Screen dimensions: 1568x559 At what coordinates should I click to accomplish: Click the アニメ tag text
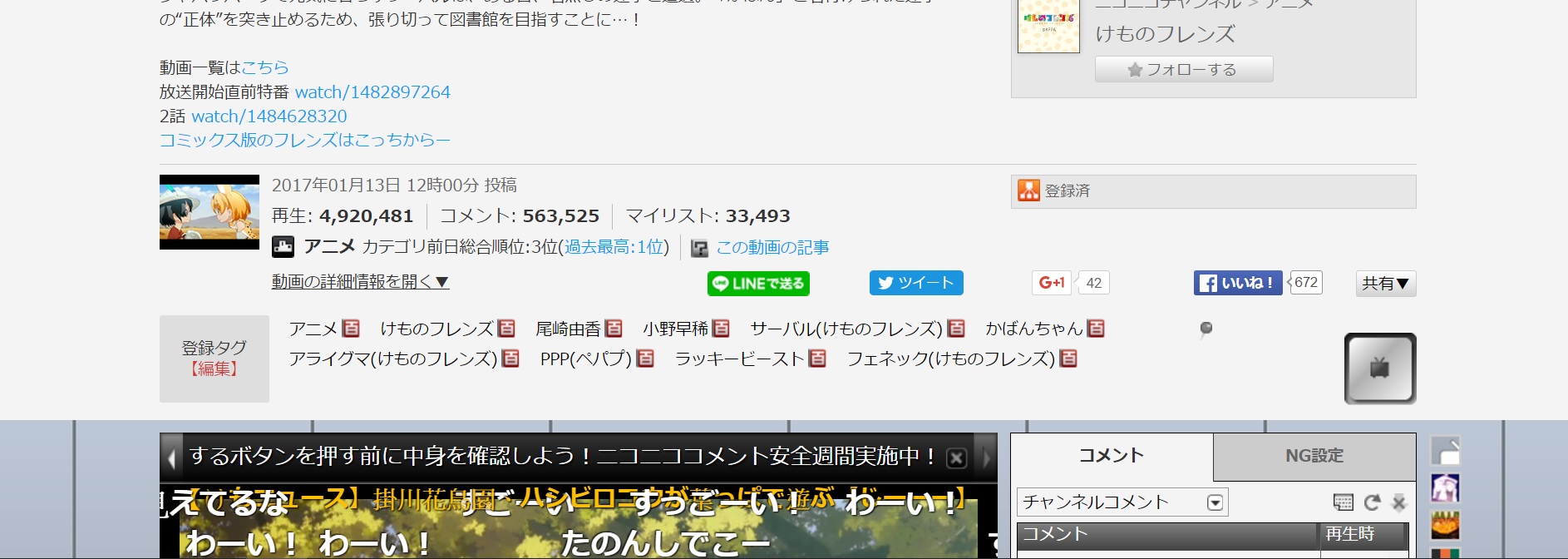(x=313, y=329)
